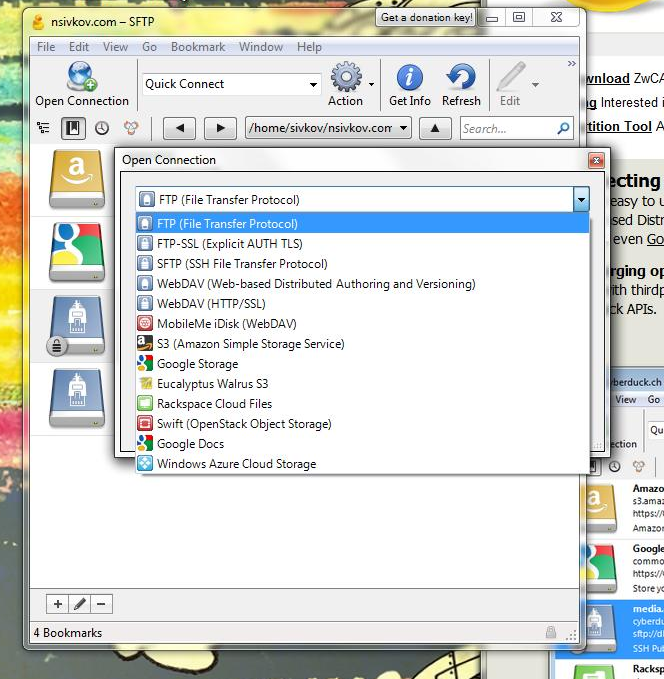Remove bookmark with the minus button
The height and width of the screenshot is (679, 664).
coord(101,604)
